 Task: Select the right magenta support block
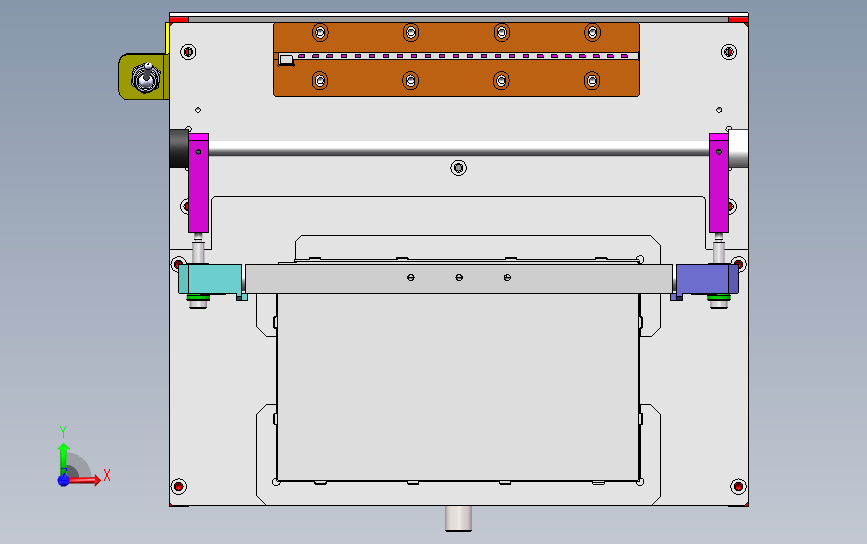point(719,183)
